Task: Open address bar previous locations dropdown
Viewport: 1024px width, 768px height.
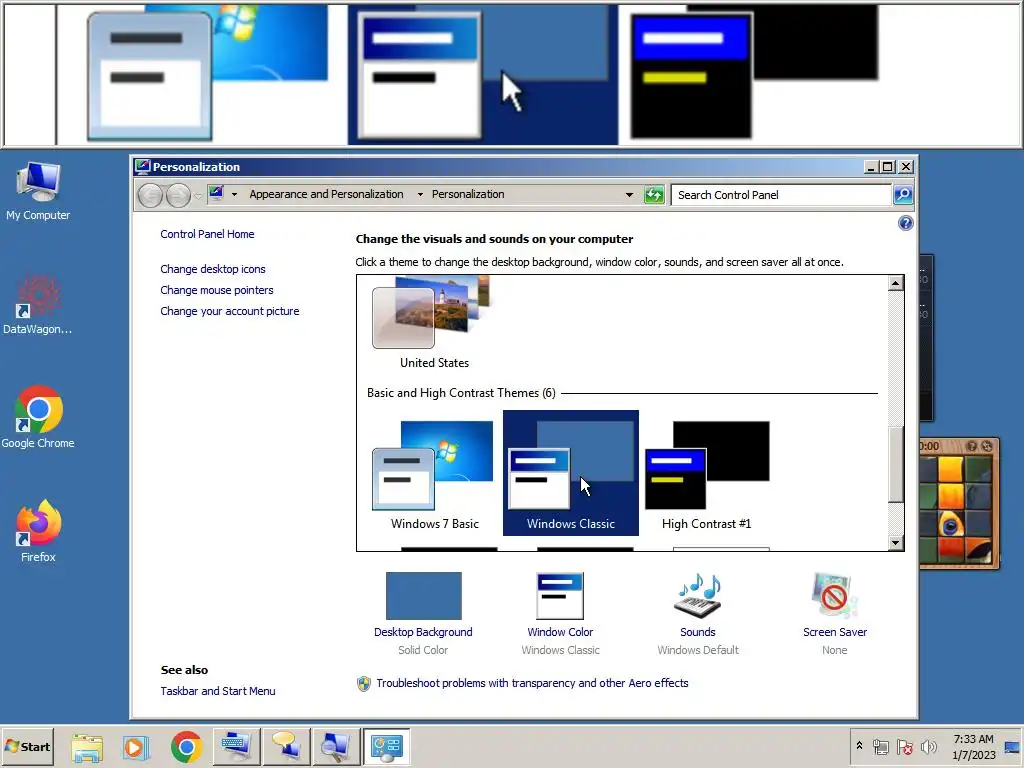Action: [629, 195]
